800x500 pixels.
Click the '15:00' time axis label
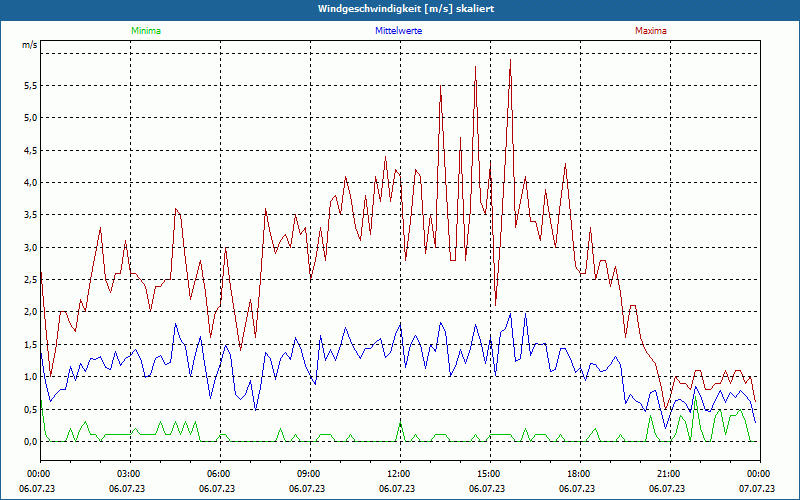pos(490,474)
